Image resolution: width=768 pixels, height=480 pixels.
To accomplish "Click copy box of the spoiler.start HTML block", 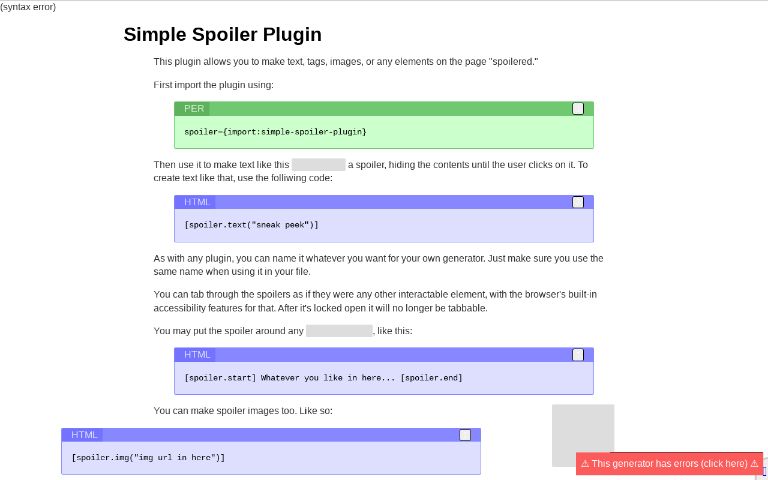I will pos(578,355).
